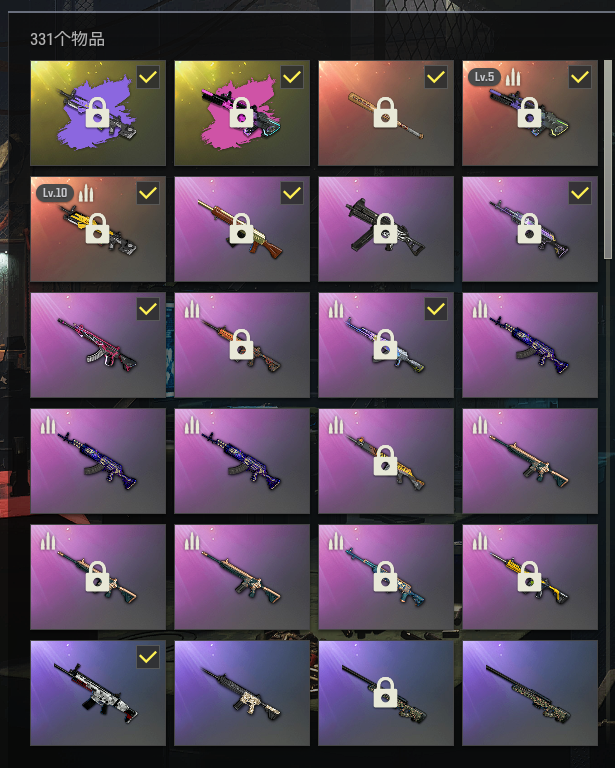
Task: Toggle checkmark on the wooden AK rifle tile
Action: tap(292, 193)
